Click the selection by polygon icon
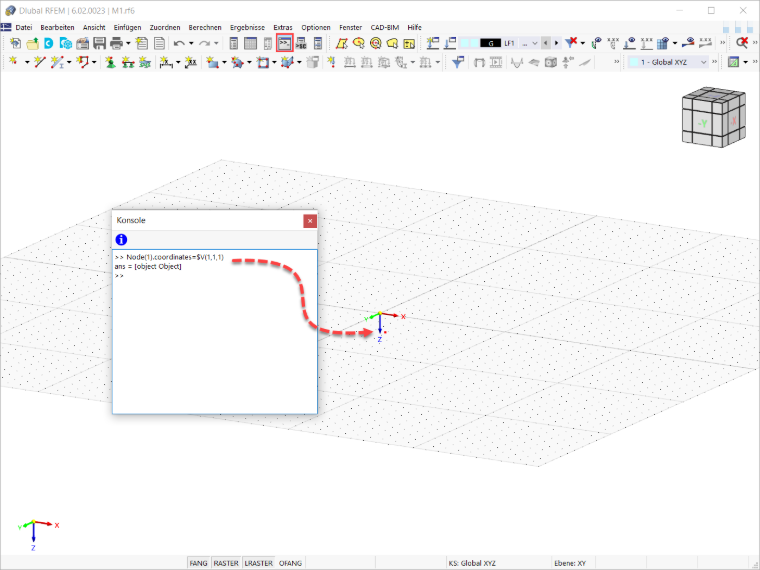The width and height of the screenshot is (760, 570). coord(342,44)
